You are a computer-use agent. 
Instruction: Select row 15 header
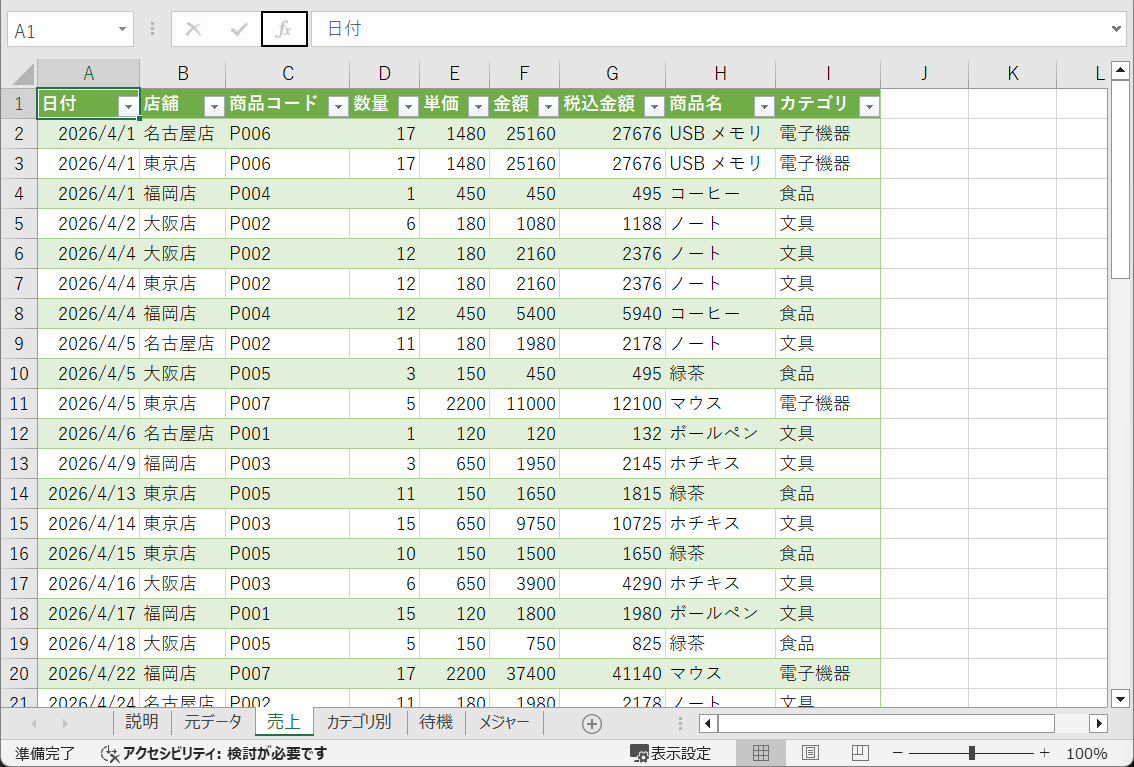pos(19,523)
